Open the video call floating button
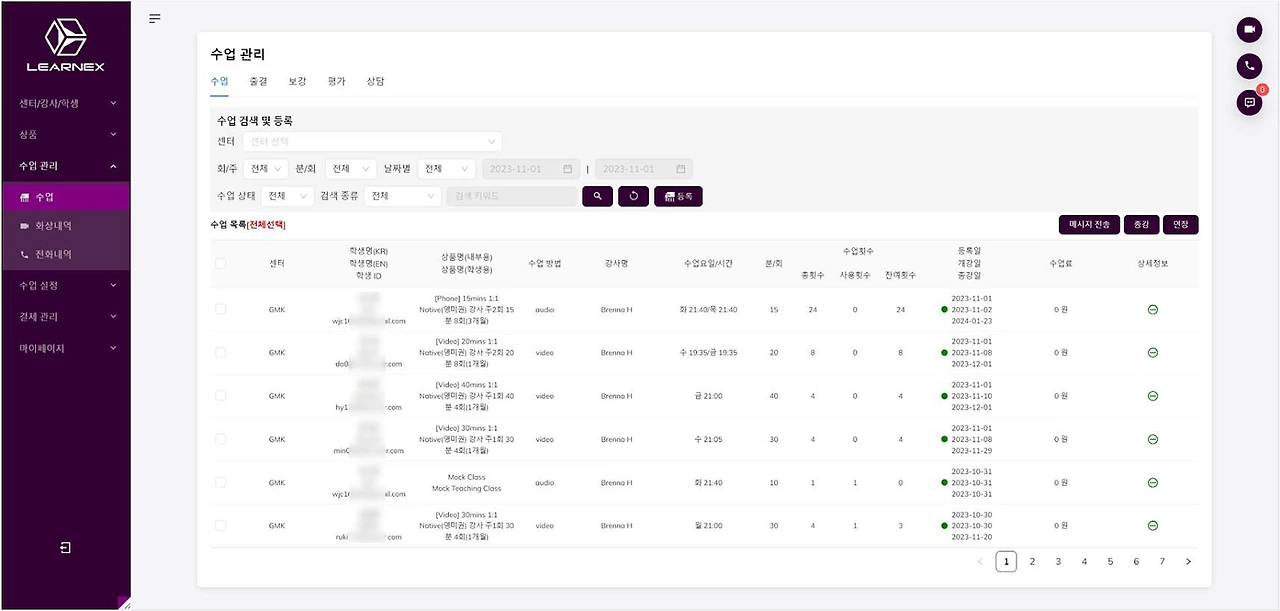This screenshot has height=611, width=1280. click(x=1249, y=30)
